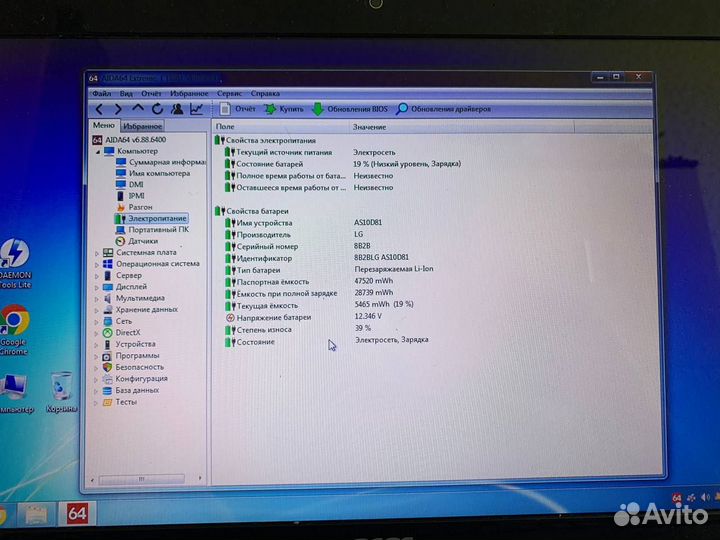720x540 pixels.
Task: Select the Производитель LG row
Action: (294, 235)
